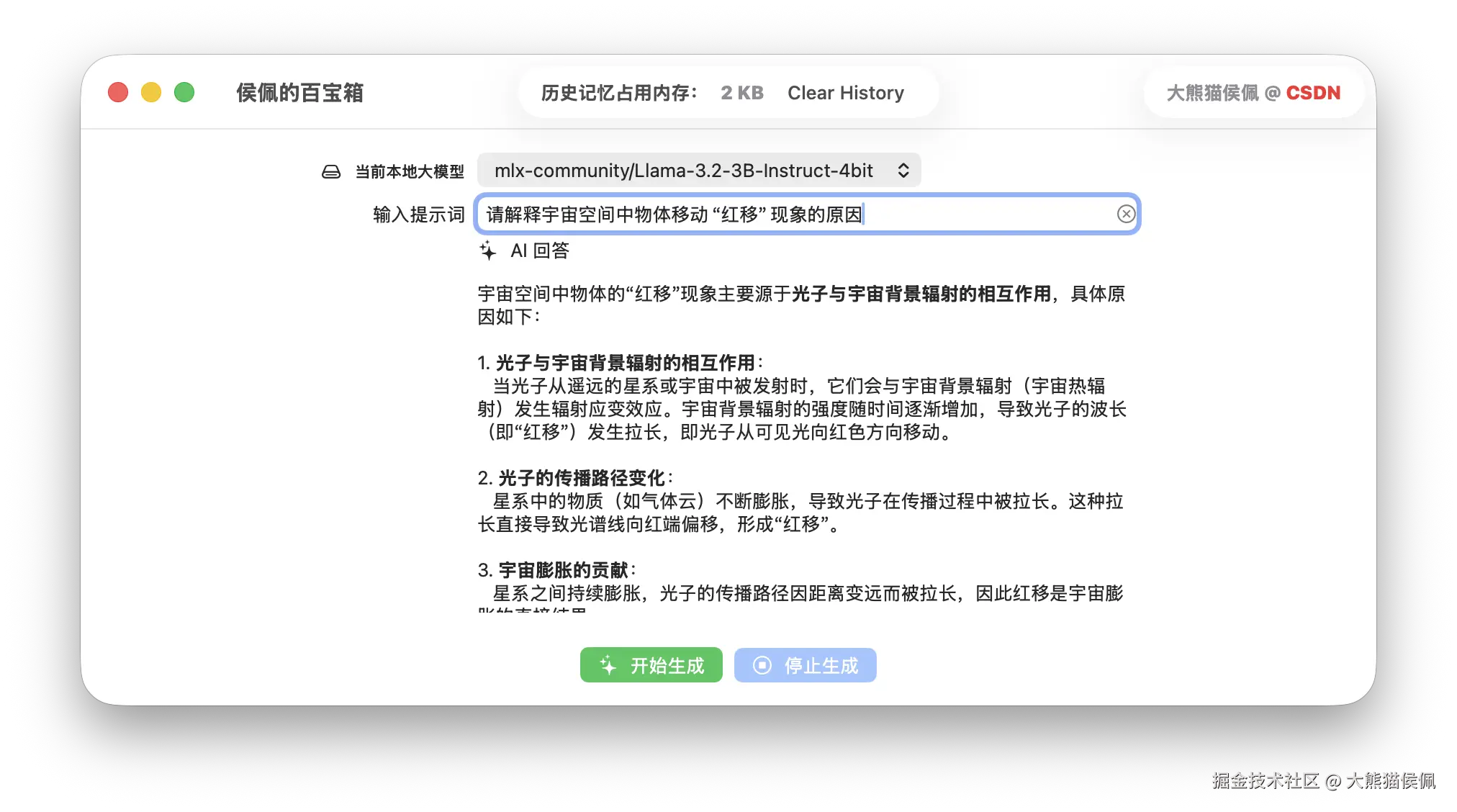Clear the prompt using the circular x icon
Viewport: 1457px width, 812px height.
[1125, 214]
